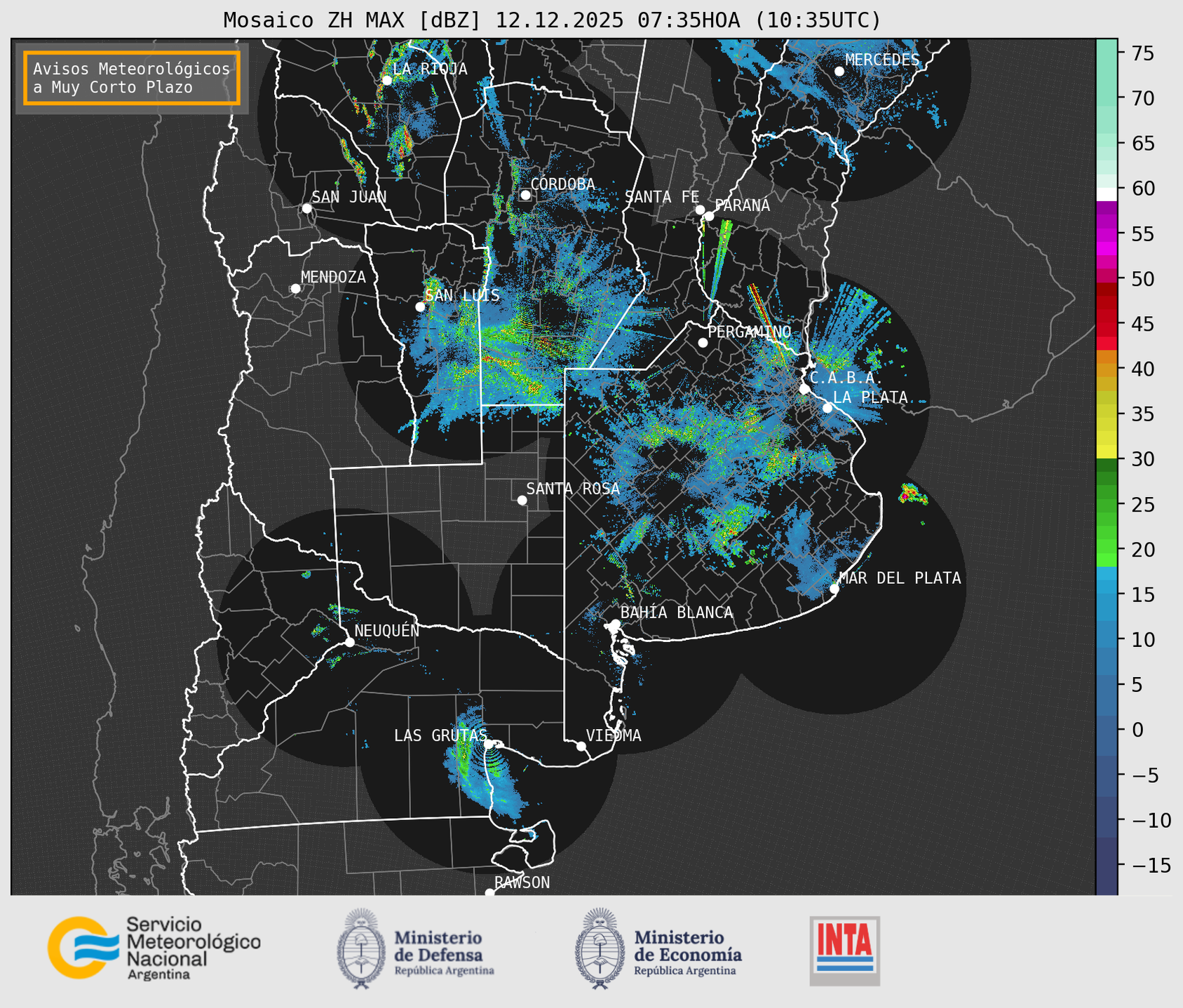Click the SAN LUIS label text
Screen dimensions: 1183x1008
point(463,295)
